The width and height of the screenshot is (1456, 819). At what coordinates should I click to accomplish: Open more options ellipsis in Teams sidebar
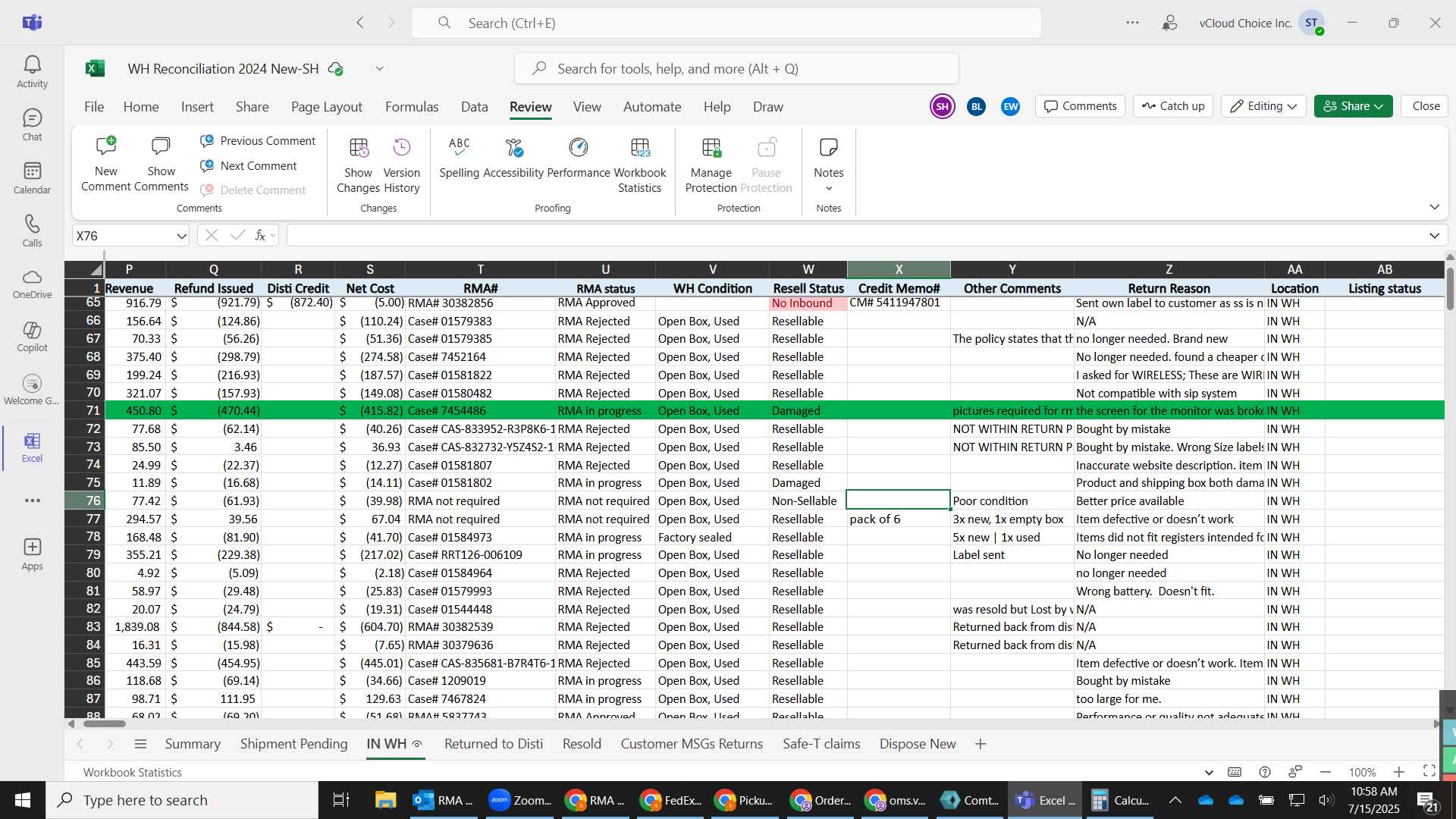pos(32,500)
